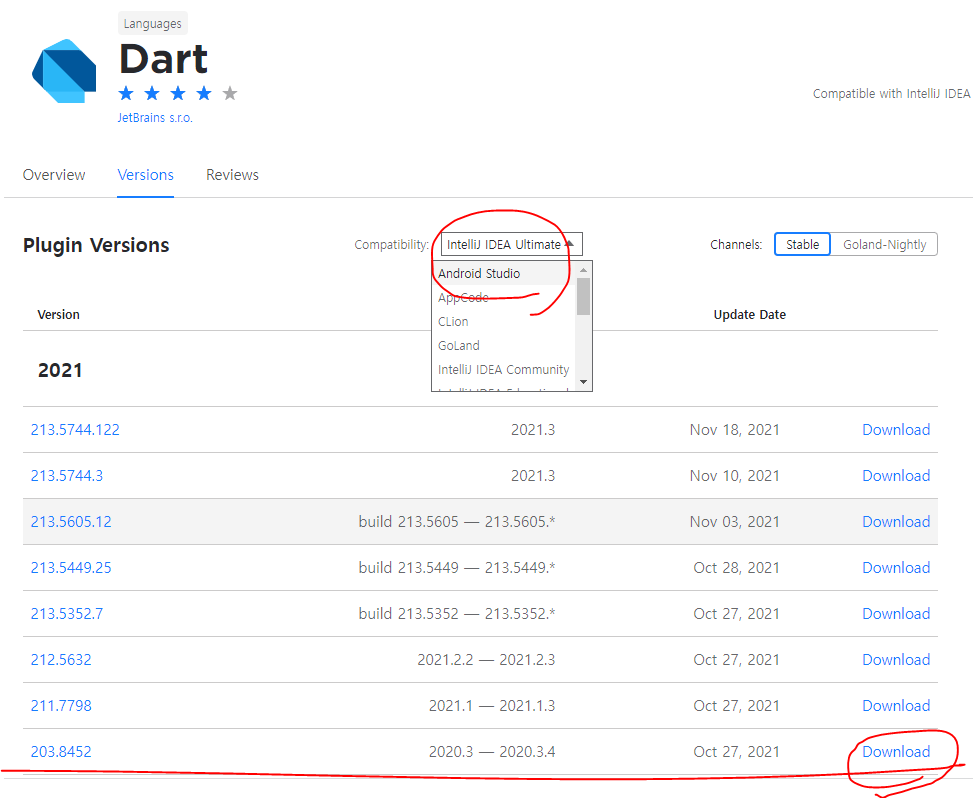Select the Goland-Nightly channel toggle
The image size is (973, 798).
[x=884, y=244]
